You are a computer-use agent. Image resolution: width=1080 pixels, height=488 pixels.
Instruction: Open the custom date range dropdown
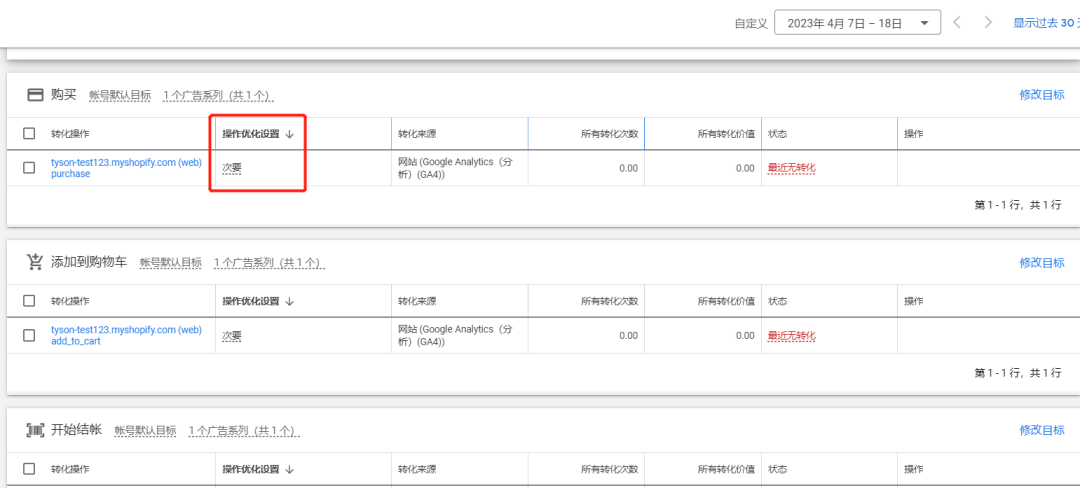pyautogui.click(x=857, y=23)
